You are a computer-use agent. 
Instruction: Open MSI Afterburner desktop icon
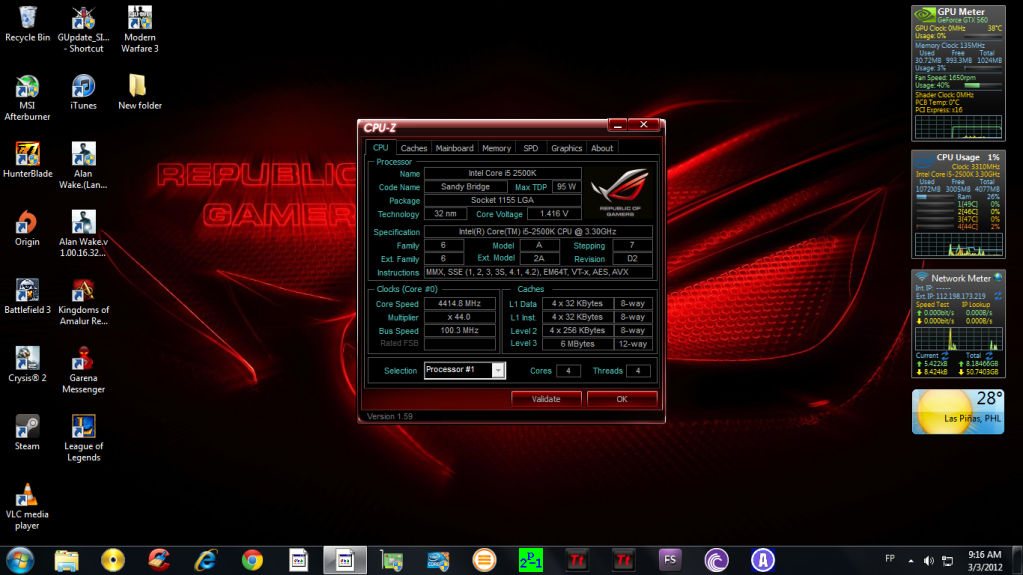pyautogui.click(x=27, y=98)
